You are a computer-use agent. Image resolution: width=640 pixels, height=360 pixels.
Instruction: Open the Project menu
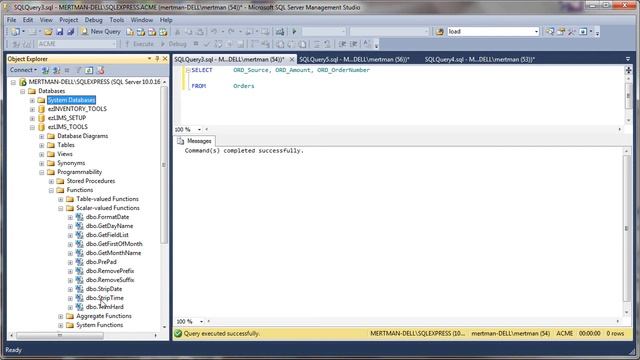69,20
